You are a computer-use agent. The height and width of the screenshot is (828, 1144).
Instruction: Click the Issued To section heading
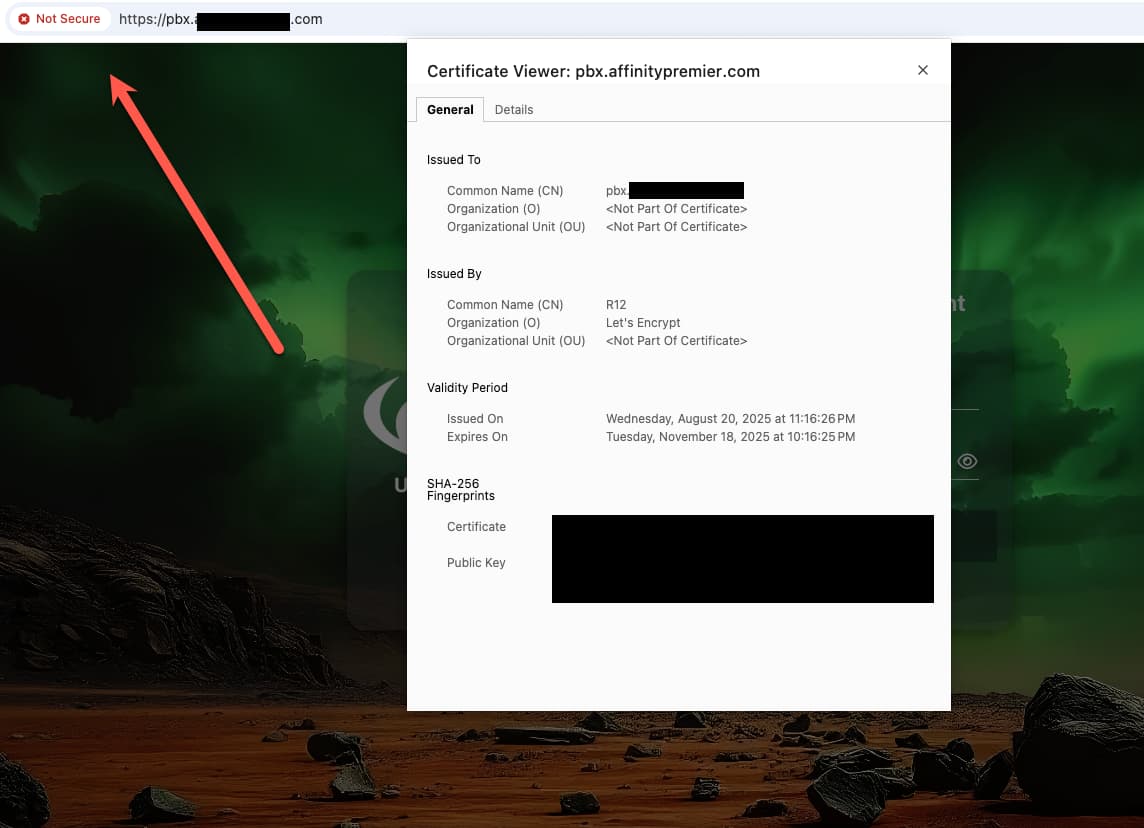point(453,160)
